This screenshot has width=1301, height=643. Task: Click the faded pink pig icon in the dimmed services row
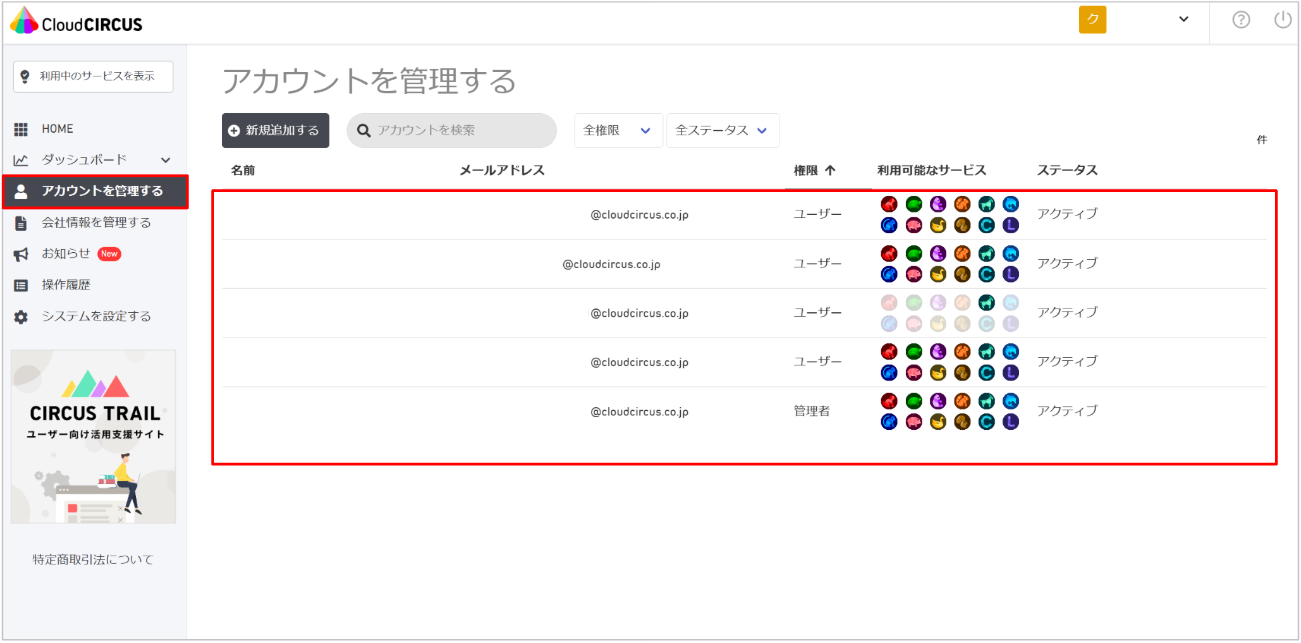914,324
